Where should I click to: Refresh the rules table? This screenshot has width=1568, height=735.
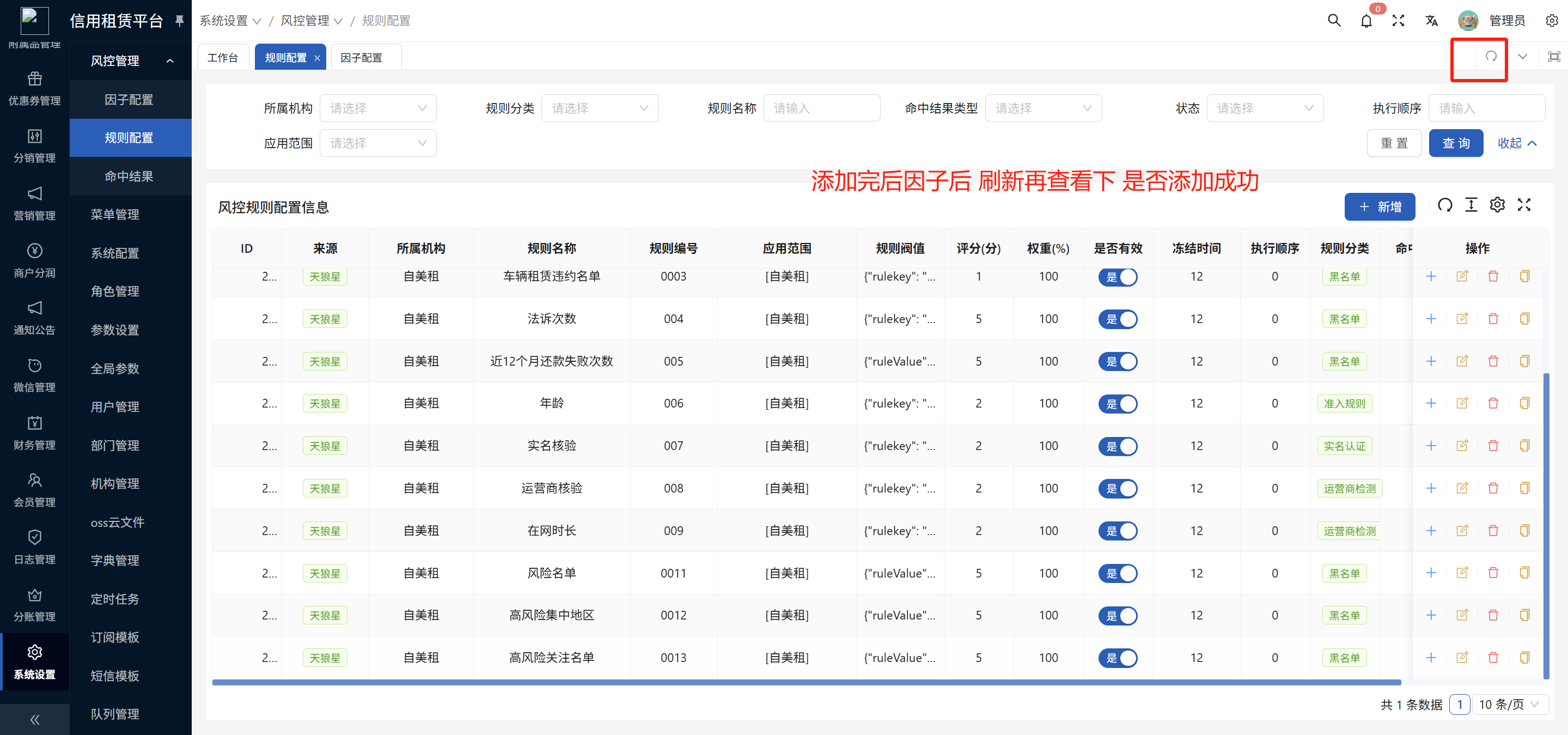(x=1445, y=205)
